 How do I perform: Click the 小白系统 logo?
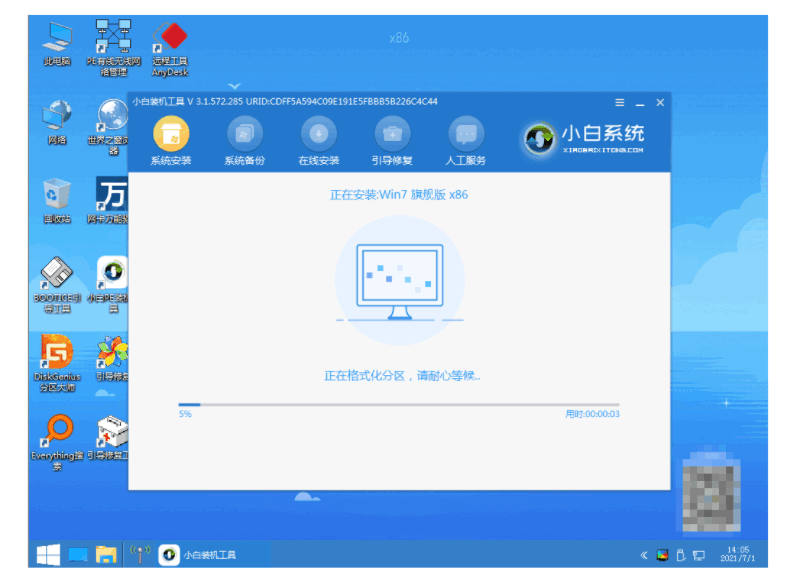[583, 138]
